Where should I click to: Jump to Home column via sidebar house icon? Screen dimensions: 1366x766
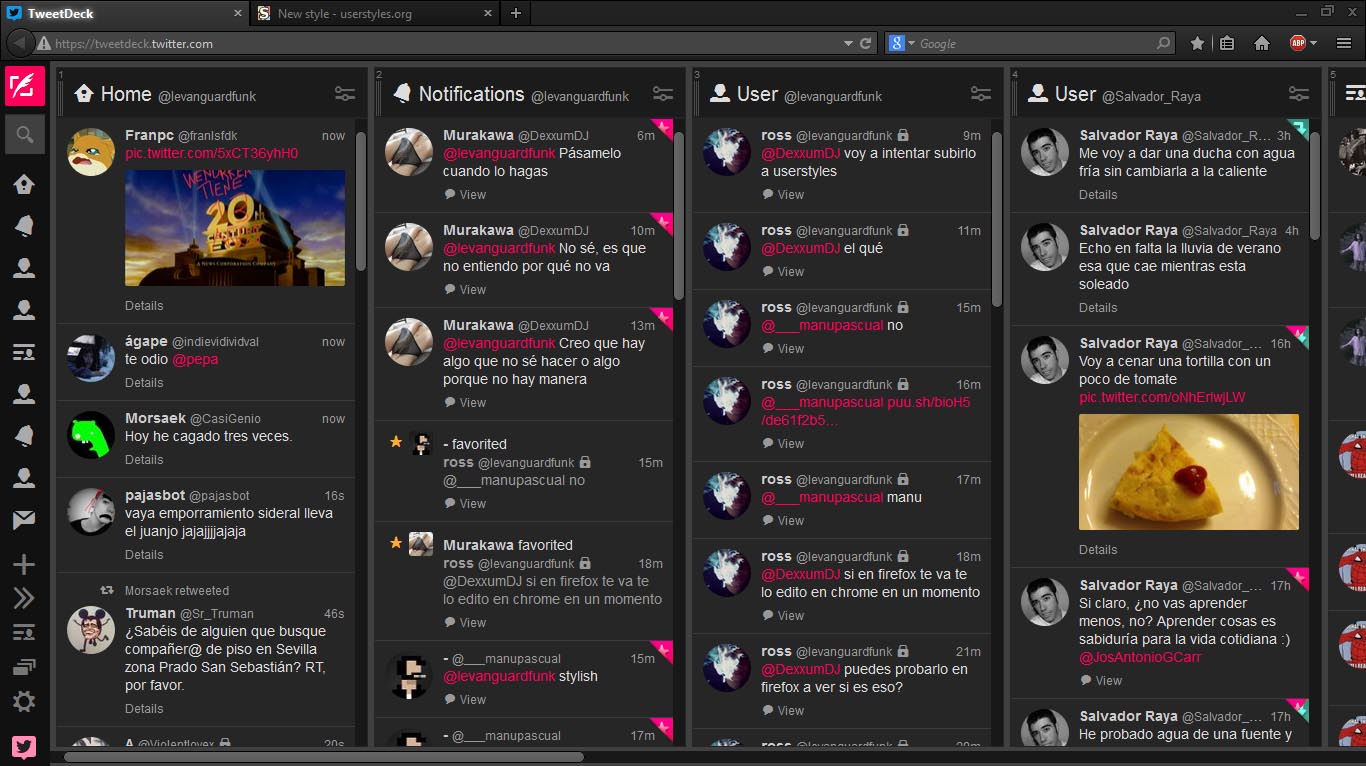pyautogui.click(x=24, y=183)
